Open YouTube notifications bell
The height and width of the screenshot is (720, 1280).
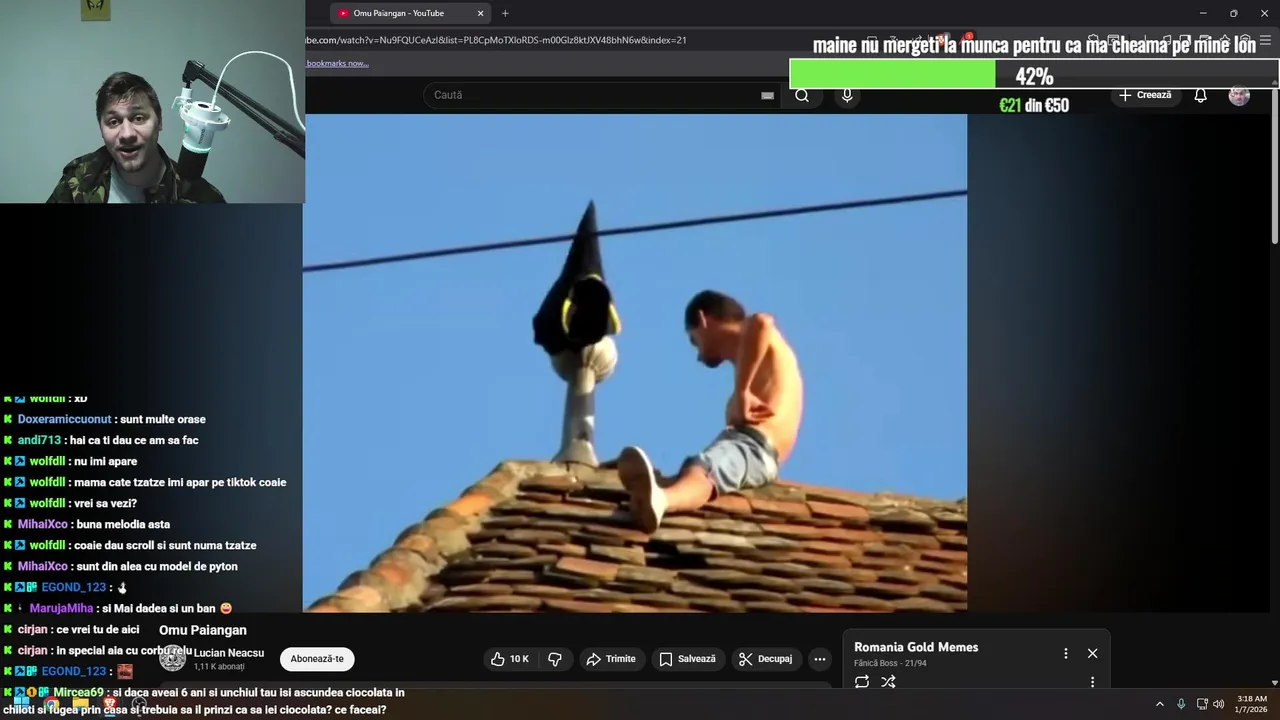click(x=1200, y=95)
